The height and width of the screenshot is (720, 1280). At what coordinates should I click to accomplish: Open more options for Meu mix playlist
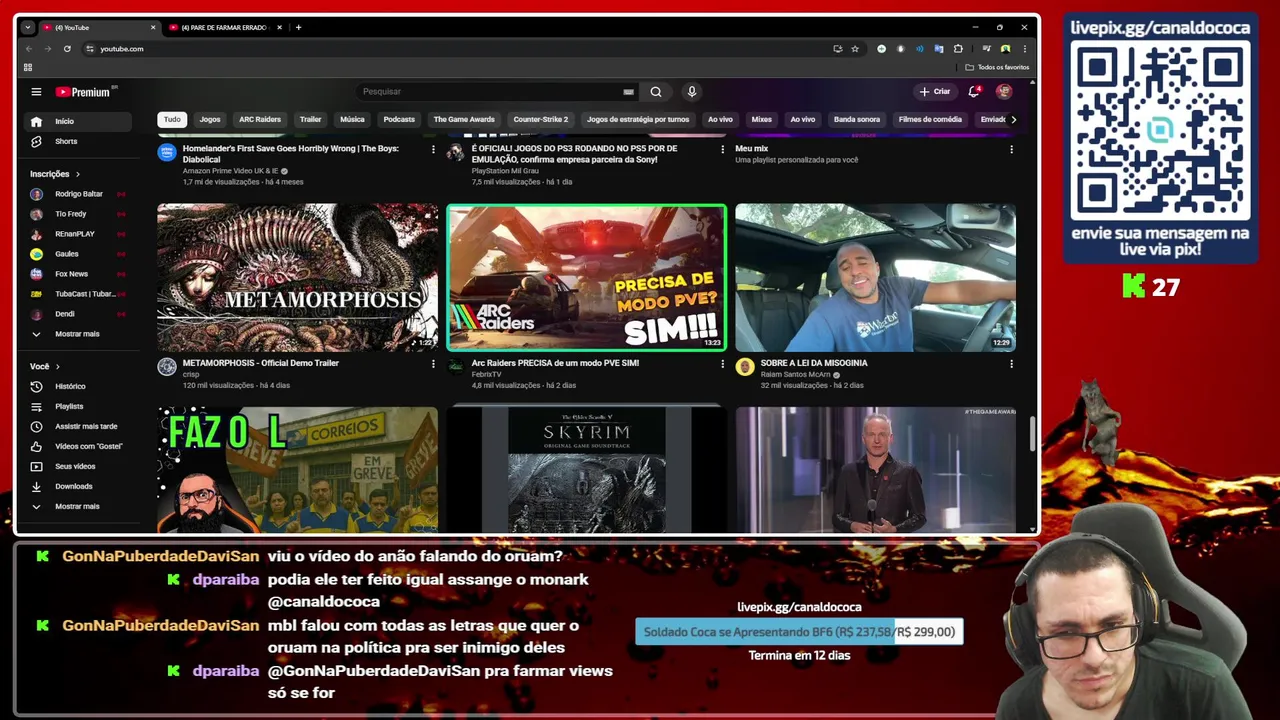1011,150
